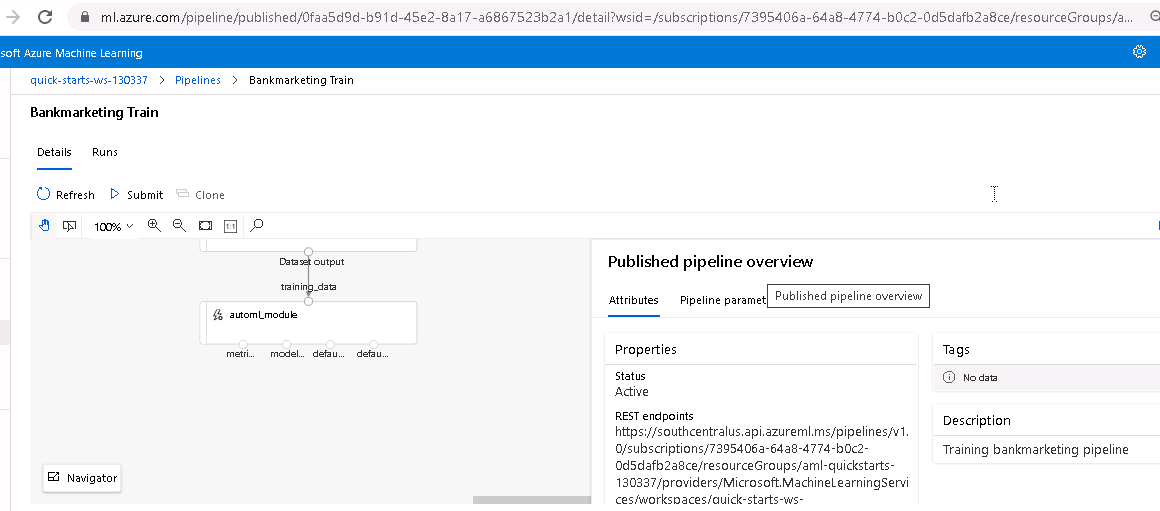Screen dimensions: 1160x511
Task: Click the 'Training bankmarketing pipeline' description
Action: click(x=1035, y=450)
